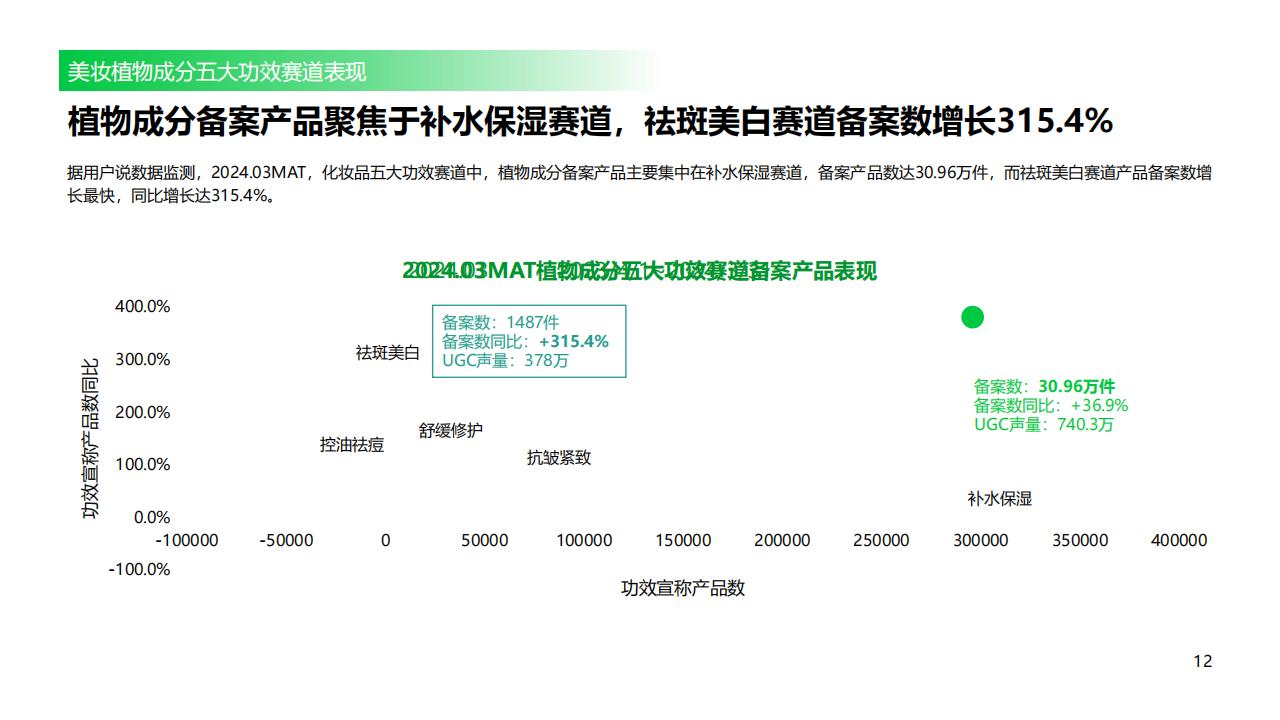Click the UGC声量：740.3万 annotation
Image resolution: width=1280 pixels, height=720 pixels.
click(1044, 424)
